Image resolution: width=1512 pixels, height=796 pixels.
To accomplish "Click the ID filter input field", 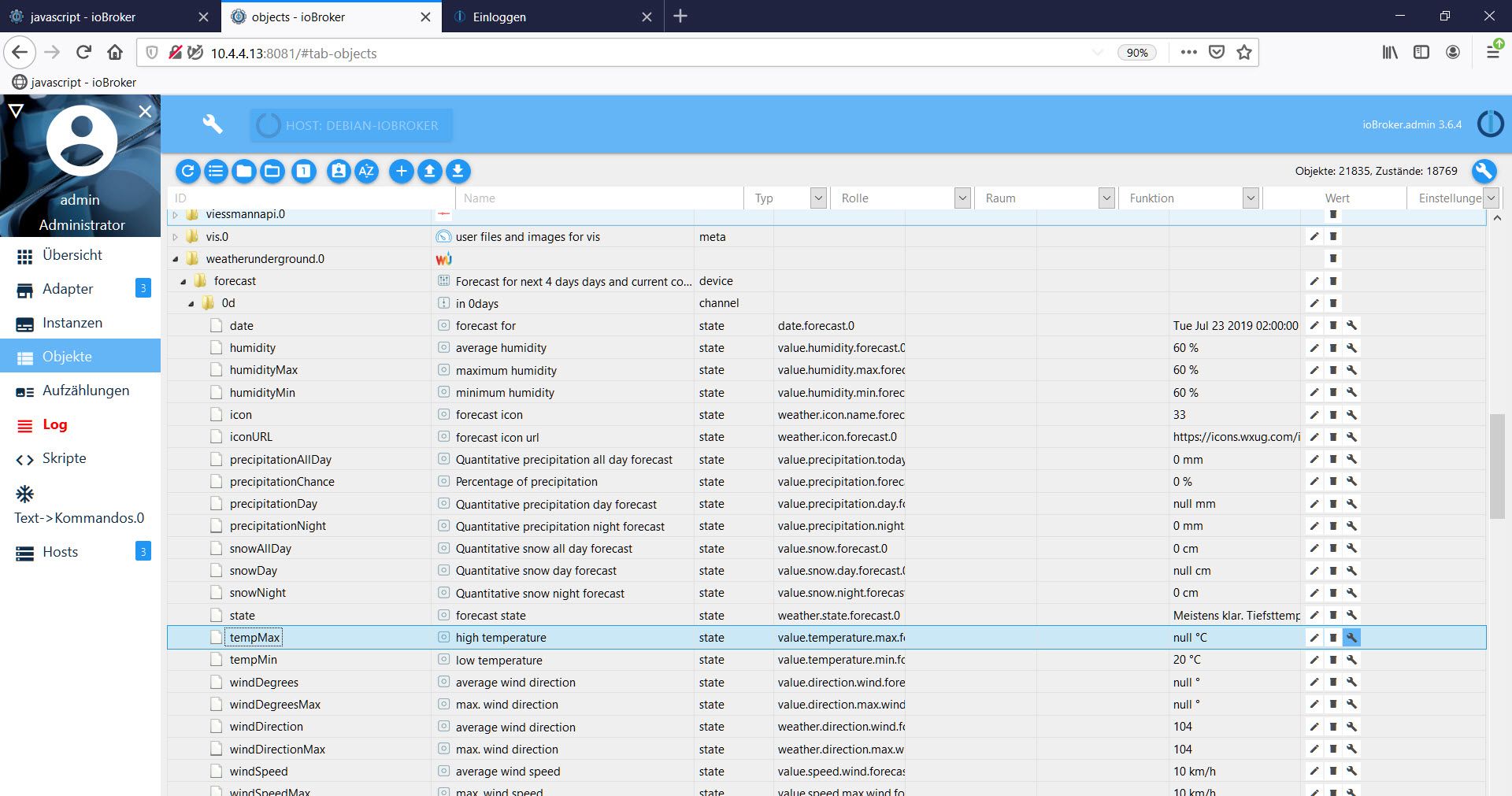I will (x=312, y=198).
